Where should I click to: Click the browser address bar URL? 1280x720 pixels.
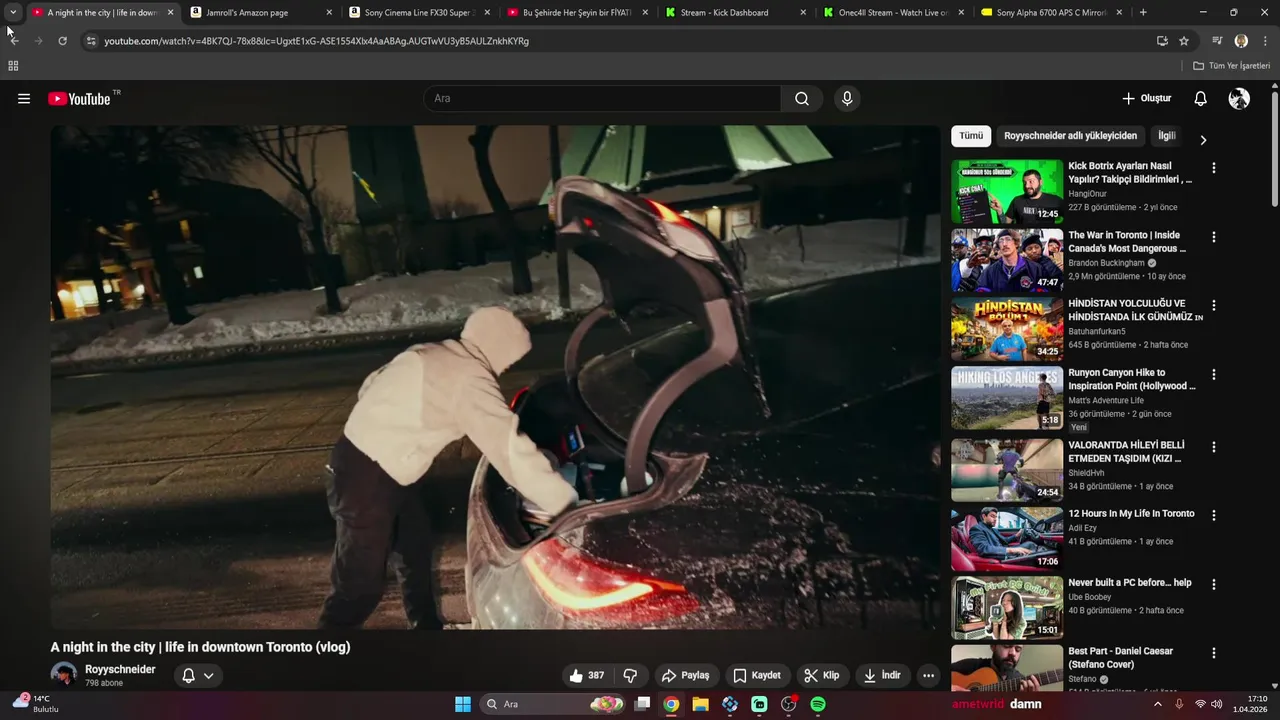[x=316, y=41]
